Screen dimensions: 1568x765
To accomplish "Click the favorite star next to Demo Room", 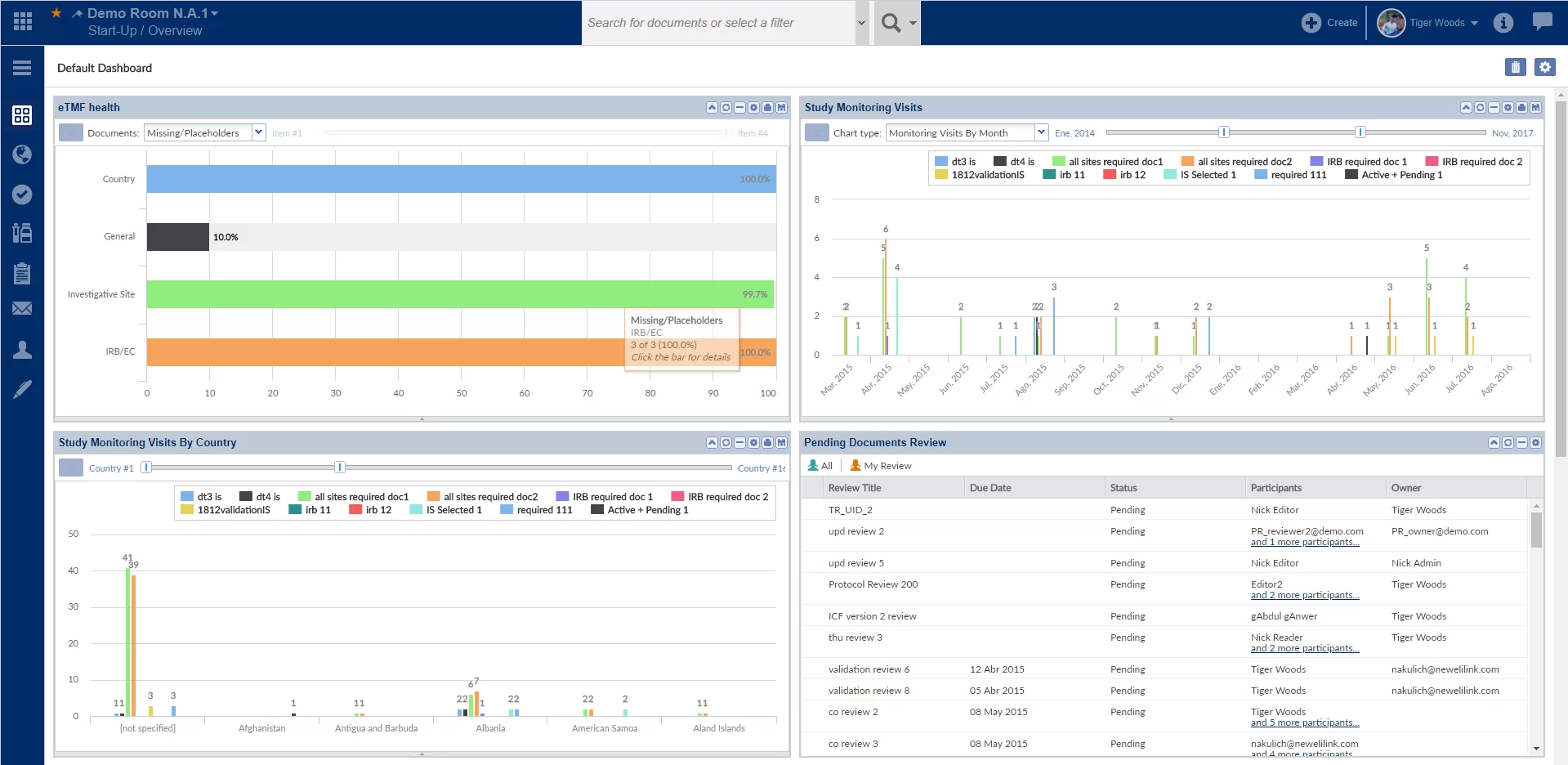I will pyautogui.click(x=56, y=13).
